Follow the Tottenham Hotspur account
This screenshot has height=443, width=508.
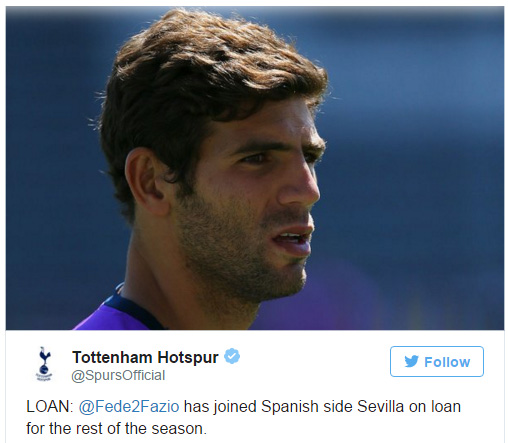coord(437,362)
